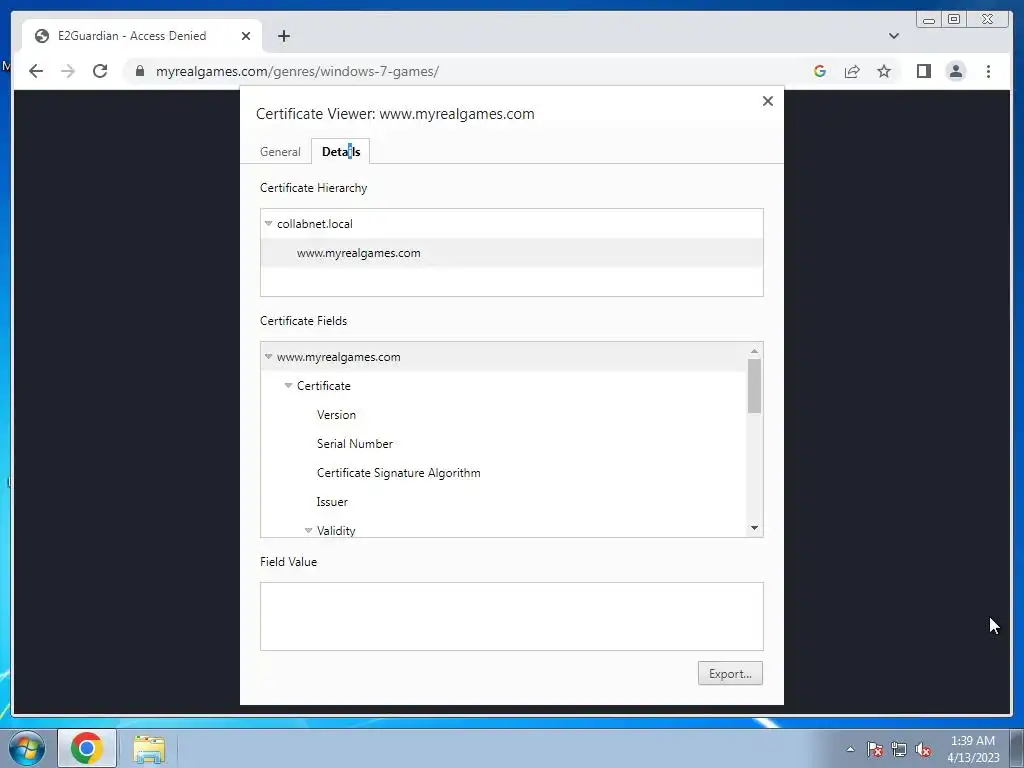Screen dimensions: 1024x768
Task: Click the muted volume tray icon
Action: click(923, 749)
